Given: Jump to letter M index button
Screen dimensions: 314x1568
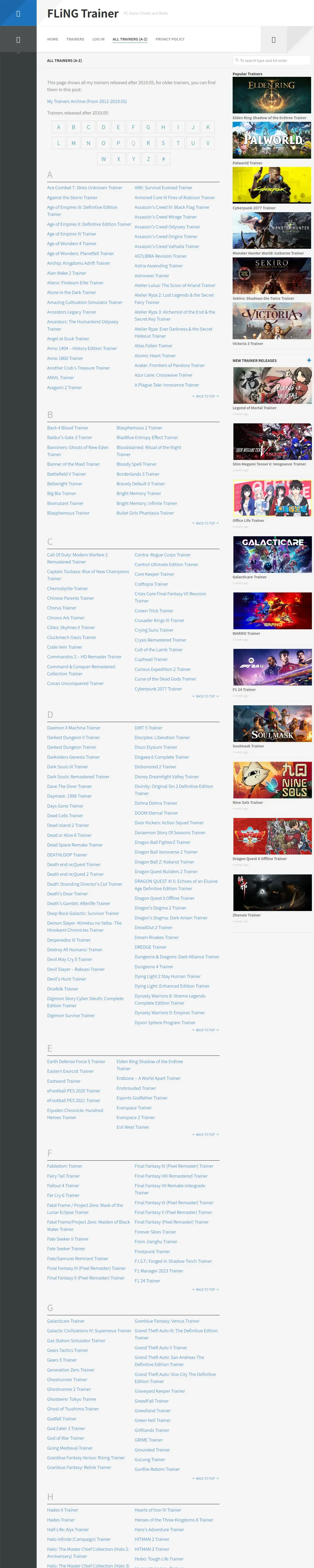Looking at the screenshot, I should tap(74, 143).
